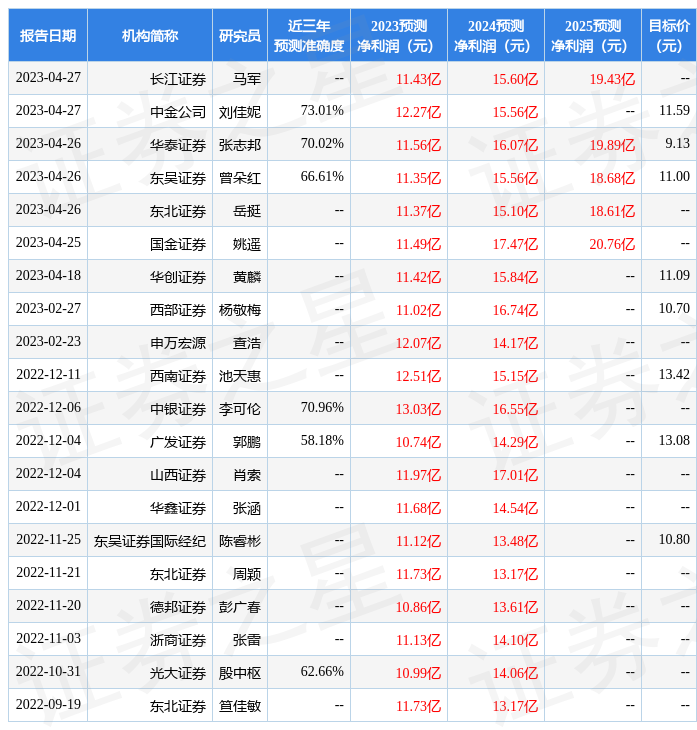
Task: Click target price 11.09
Action: tap(674, 276)
